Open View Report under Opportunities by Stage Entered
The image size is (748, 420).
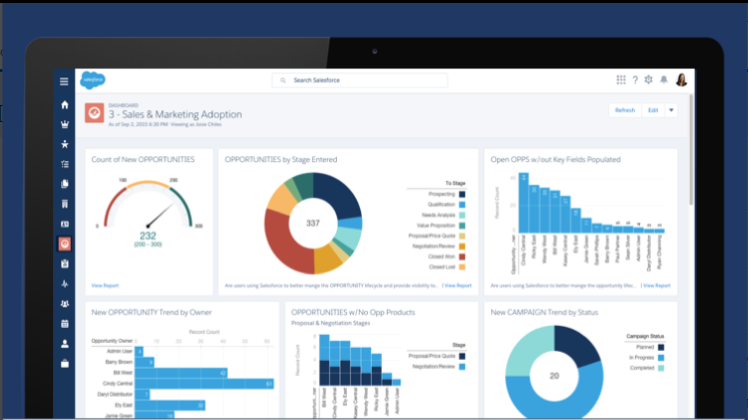coord(458,285)
